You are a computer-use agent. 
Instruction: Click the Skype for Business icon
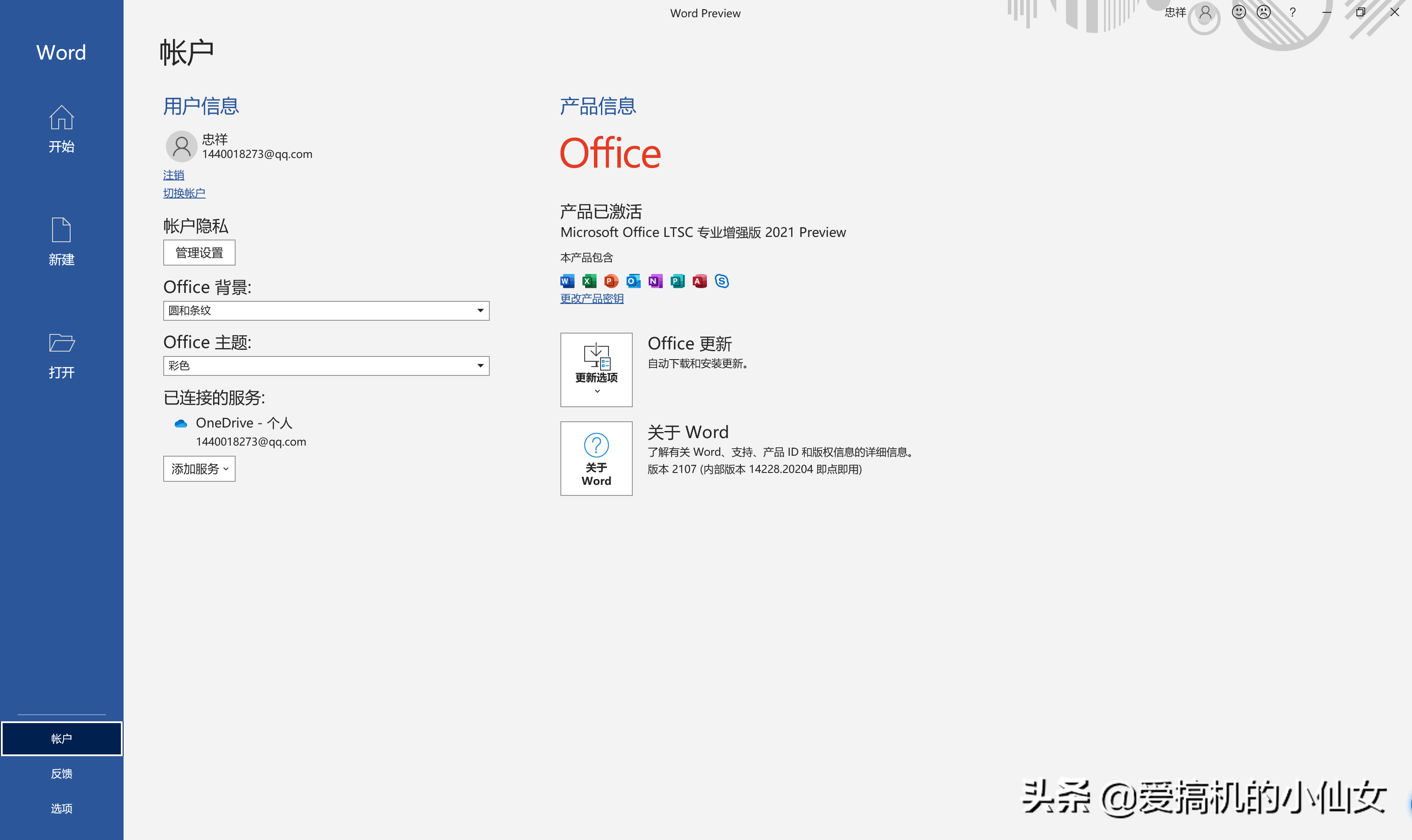[722, 281]
